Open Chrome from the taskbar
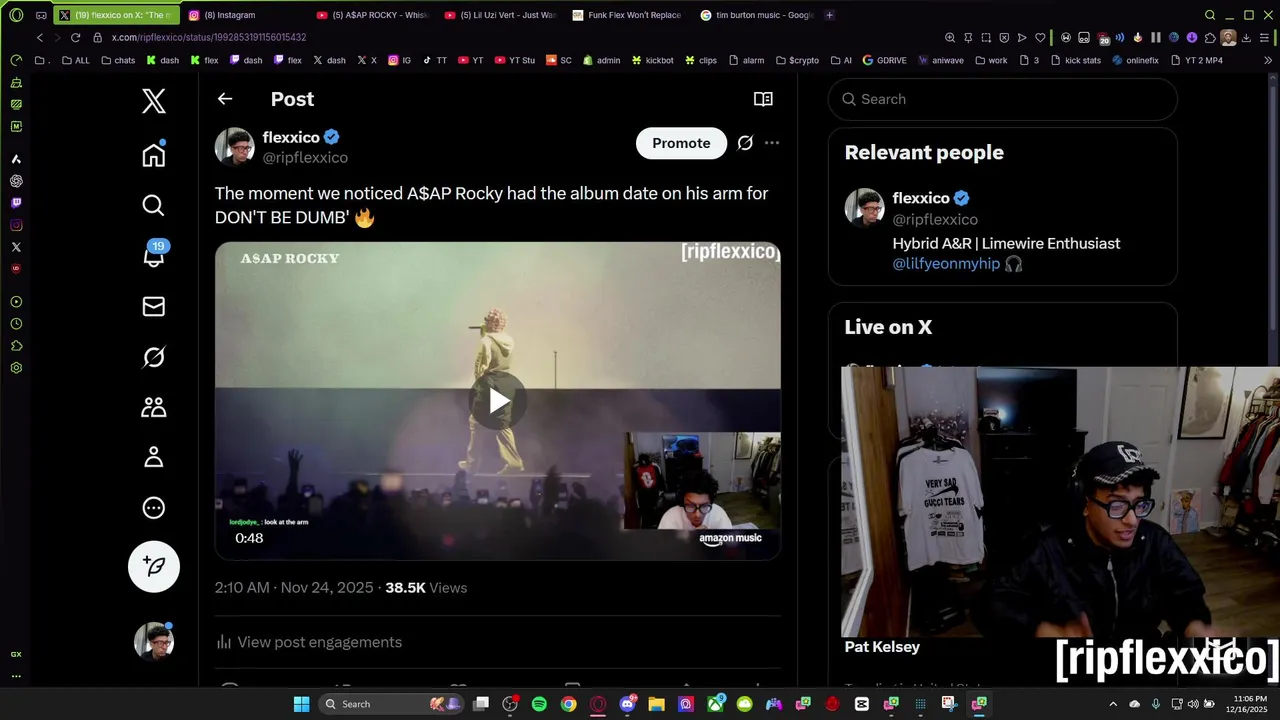Viewport: 1280px width, 720px height. coord(568,704)
